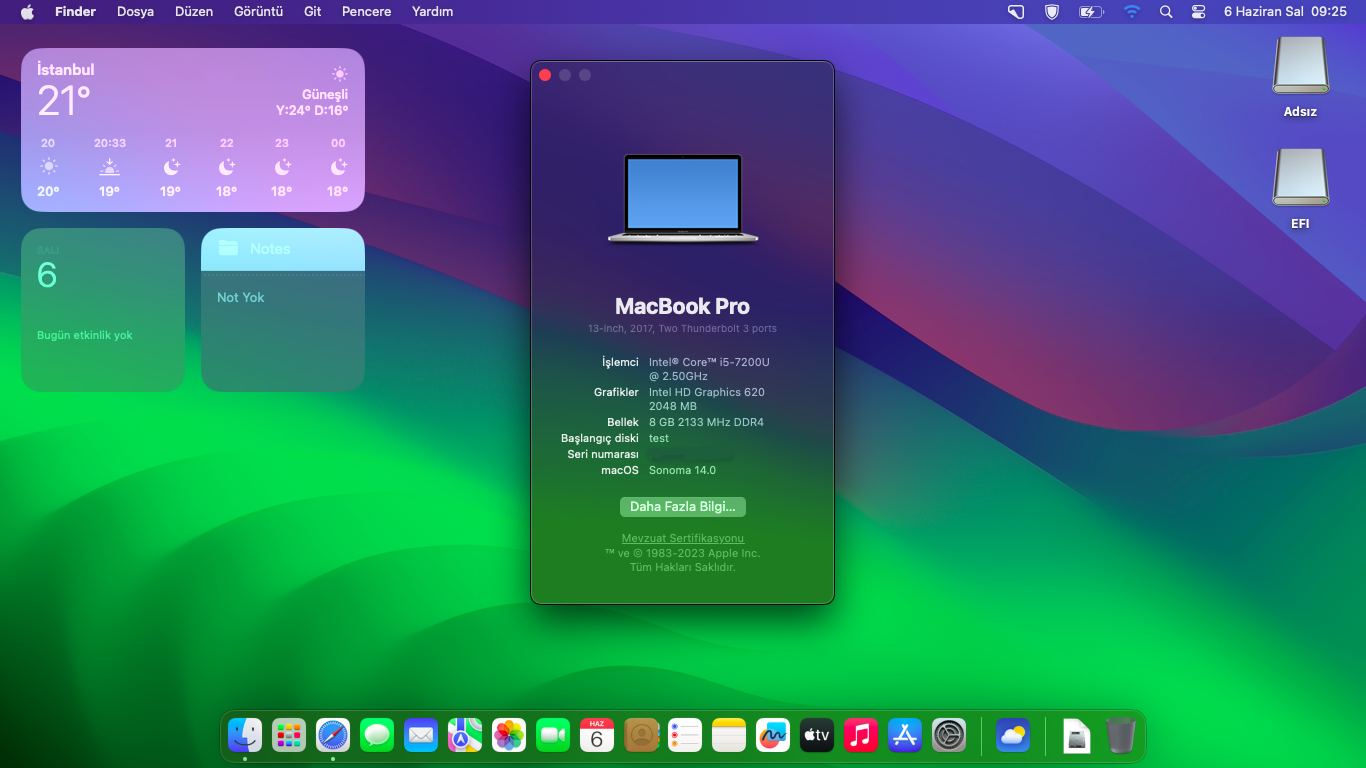1366x768 pixels.
Task: Open the İstanbul weather widget
Action: click(193, 130)
